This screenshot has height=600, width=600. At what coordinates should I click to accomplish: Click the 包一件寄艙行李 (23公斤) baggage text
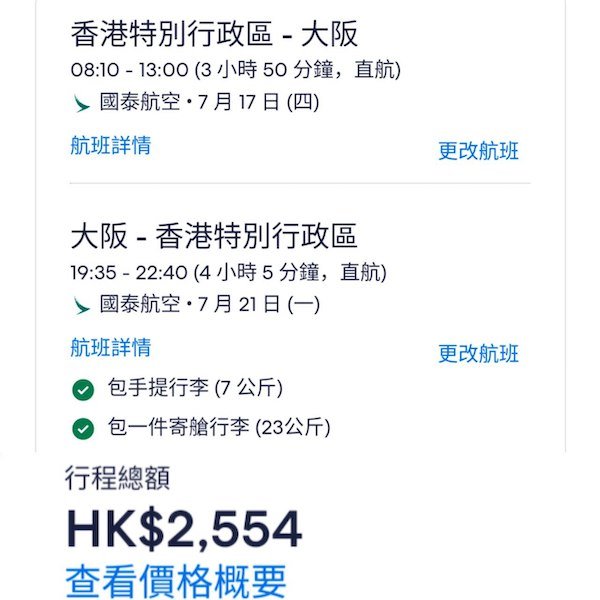(x=219, y=429)
